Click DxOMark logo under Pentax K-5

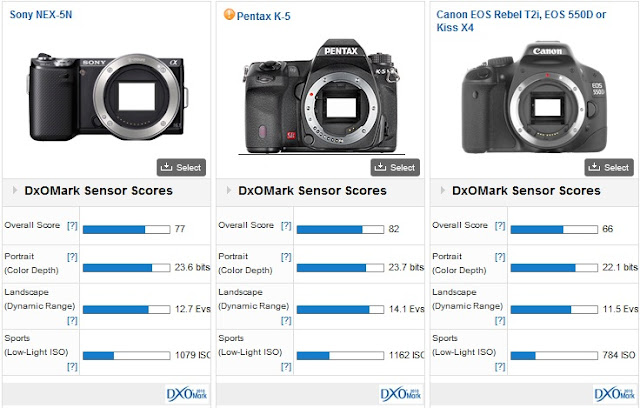tap(401, 395)
